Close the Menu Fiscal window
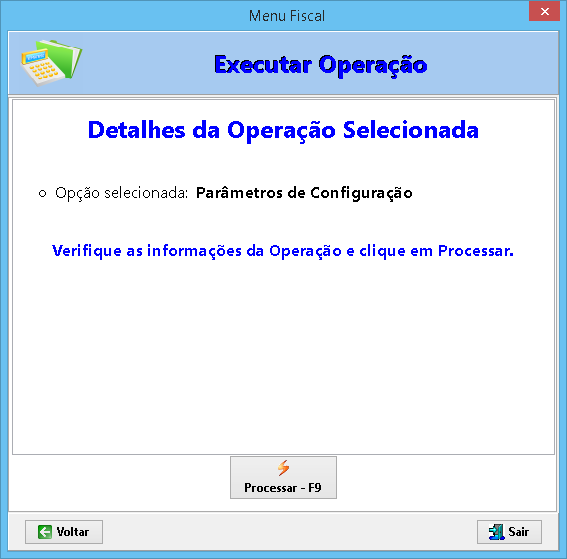Viewport: 567px width, 559px height. (x=544, y=11)
